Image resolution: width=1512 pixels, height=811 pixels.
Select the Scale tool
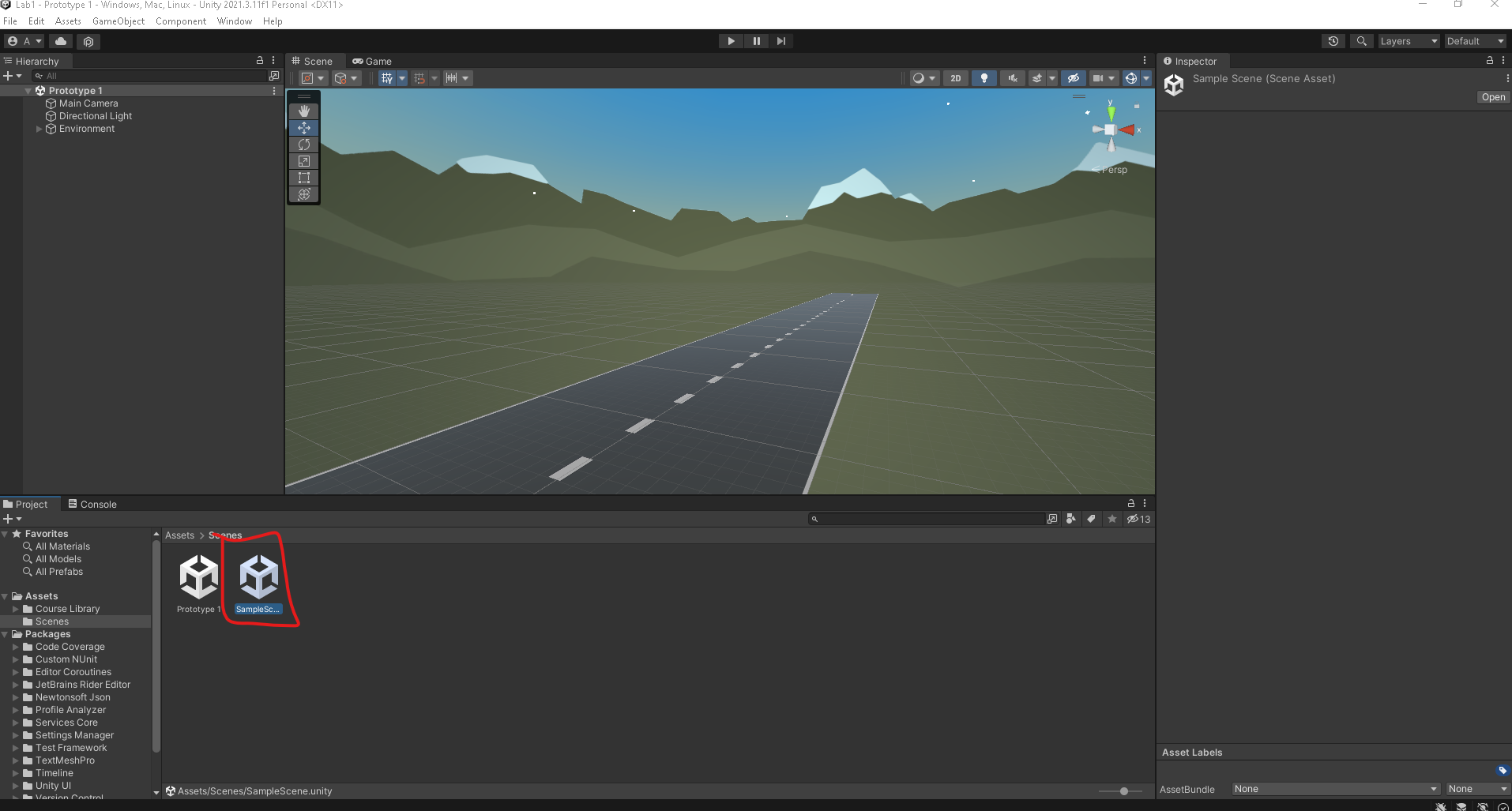pyautogui.click(x=304, y=161)
